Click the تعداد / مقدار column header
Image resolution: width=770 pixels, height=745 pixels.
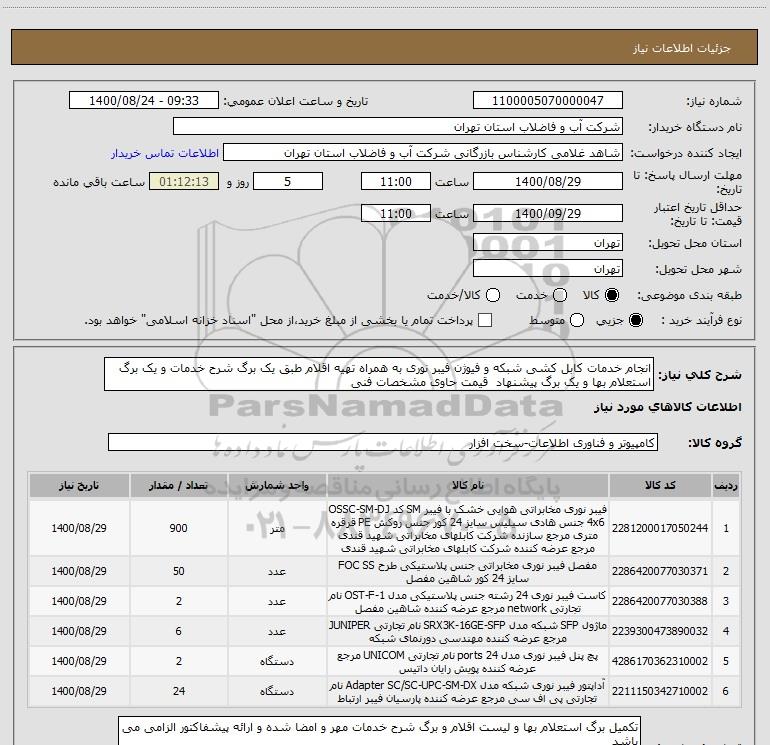pos(178,486)
